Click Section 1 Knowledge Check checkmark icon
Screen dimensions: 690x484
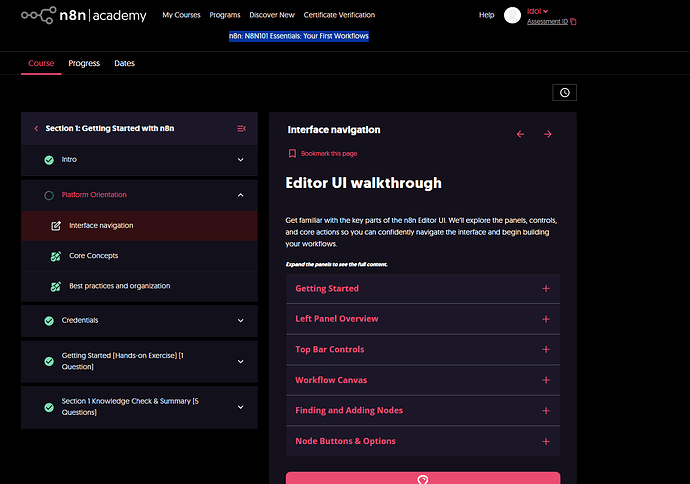(49, 407)
